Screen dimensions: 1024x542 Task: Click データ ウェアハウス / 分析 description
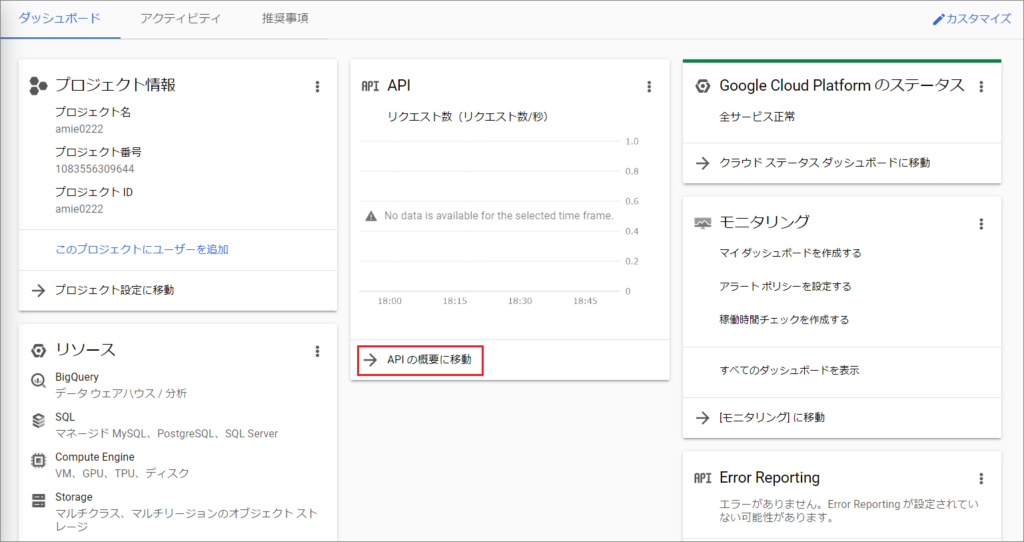pos(121,393)
